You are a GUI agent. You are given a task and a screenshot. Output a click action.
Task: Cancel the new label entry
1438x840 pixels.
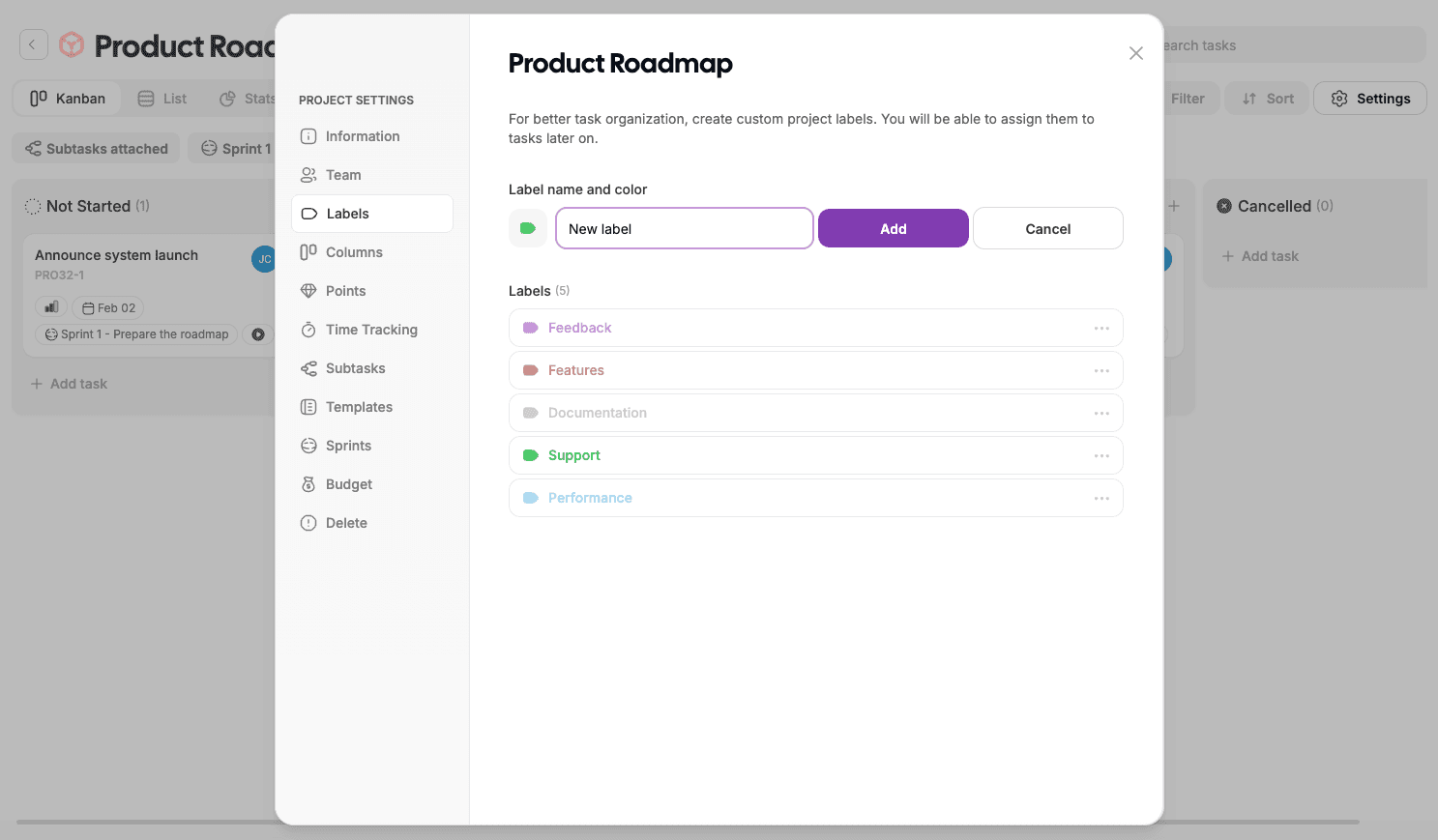click(1047, 229)
